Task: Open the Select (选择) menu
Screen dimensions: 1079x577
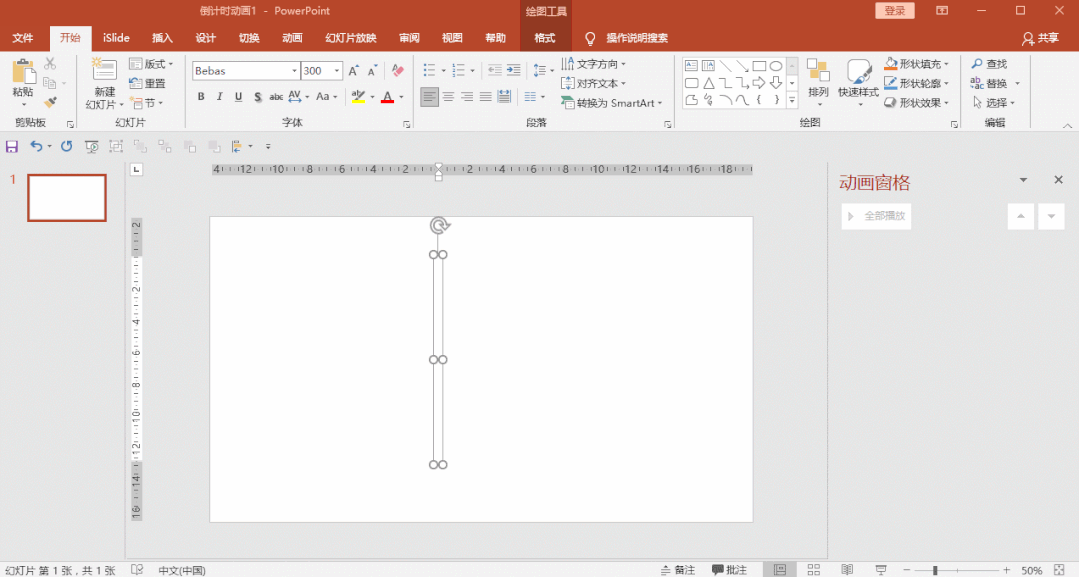Action: click(x=994, y=103)
